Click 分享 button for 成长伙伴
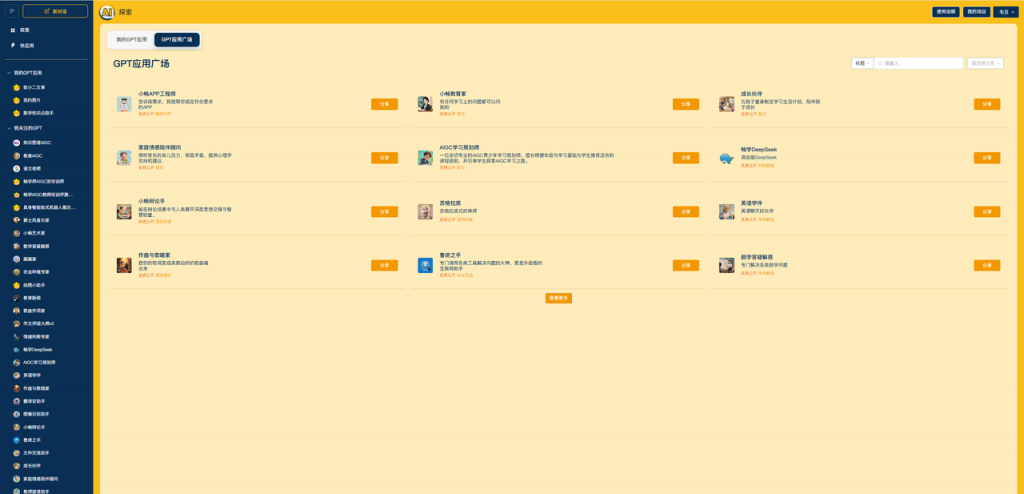 pyautogui.click(x=986, y=103)
